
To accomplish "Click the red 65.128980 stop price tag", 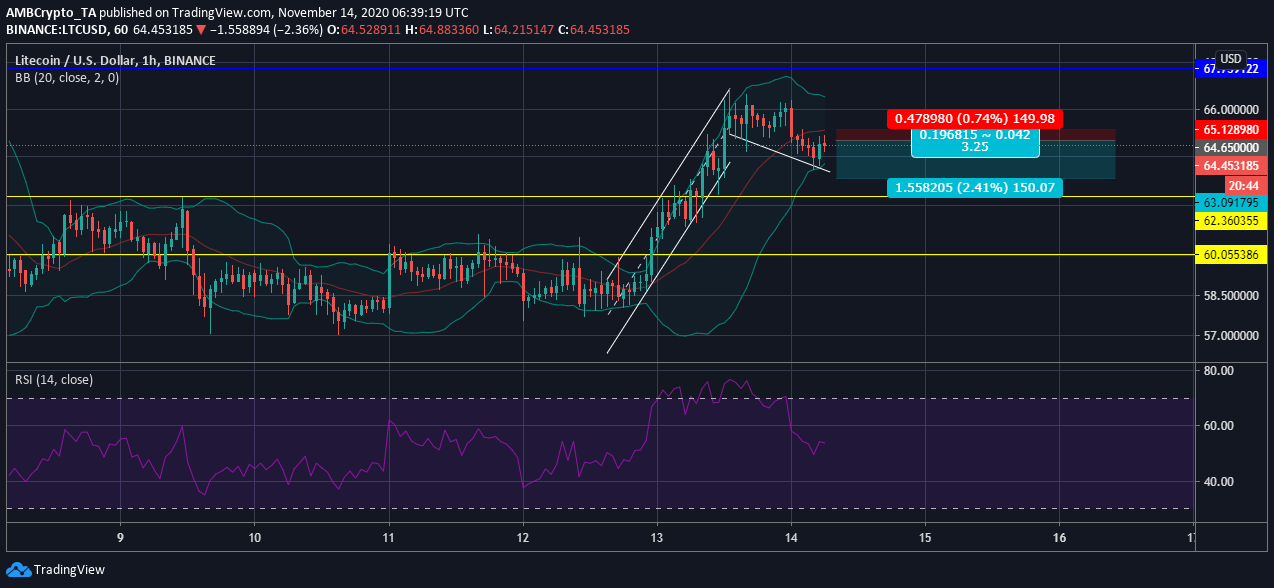I will [x=1234, y=129].
